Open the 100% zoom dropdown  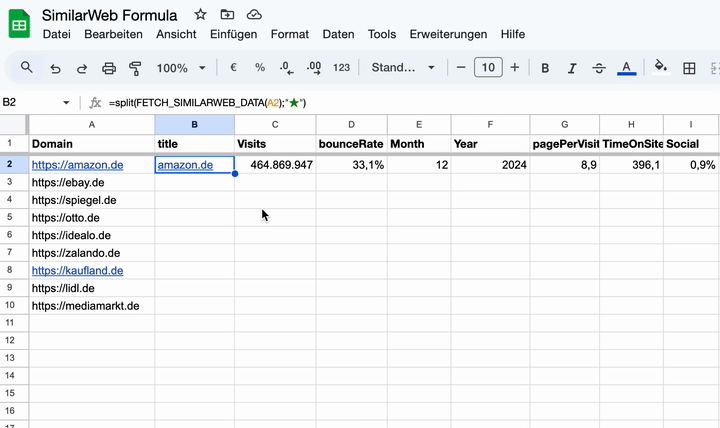181,68
